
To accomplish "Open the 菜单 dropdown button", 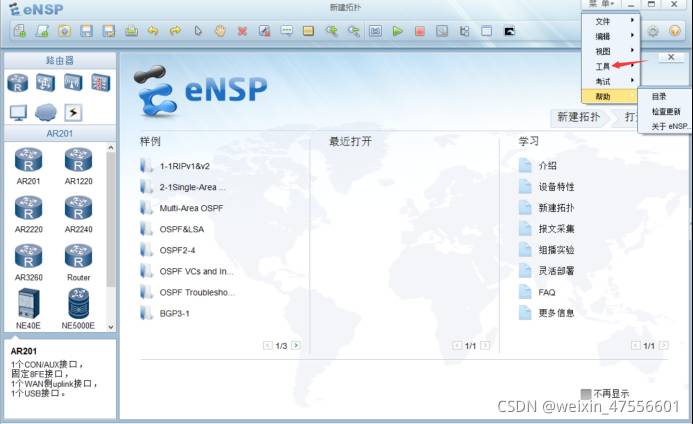I will 602,4.
